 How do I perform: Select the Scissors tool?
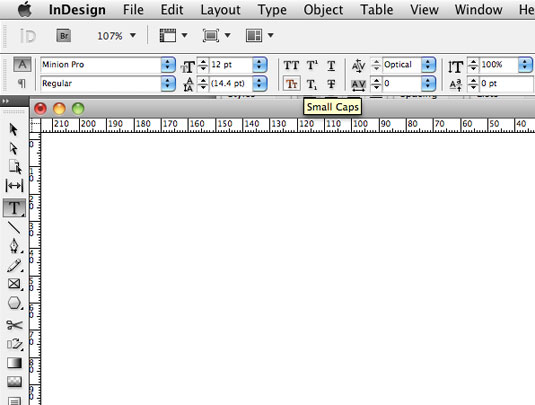pyautogui.click(x=14, y=325)
